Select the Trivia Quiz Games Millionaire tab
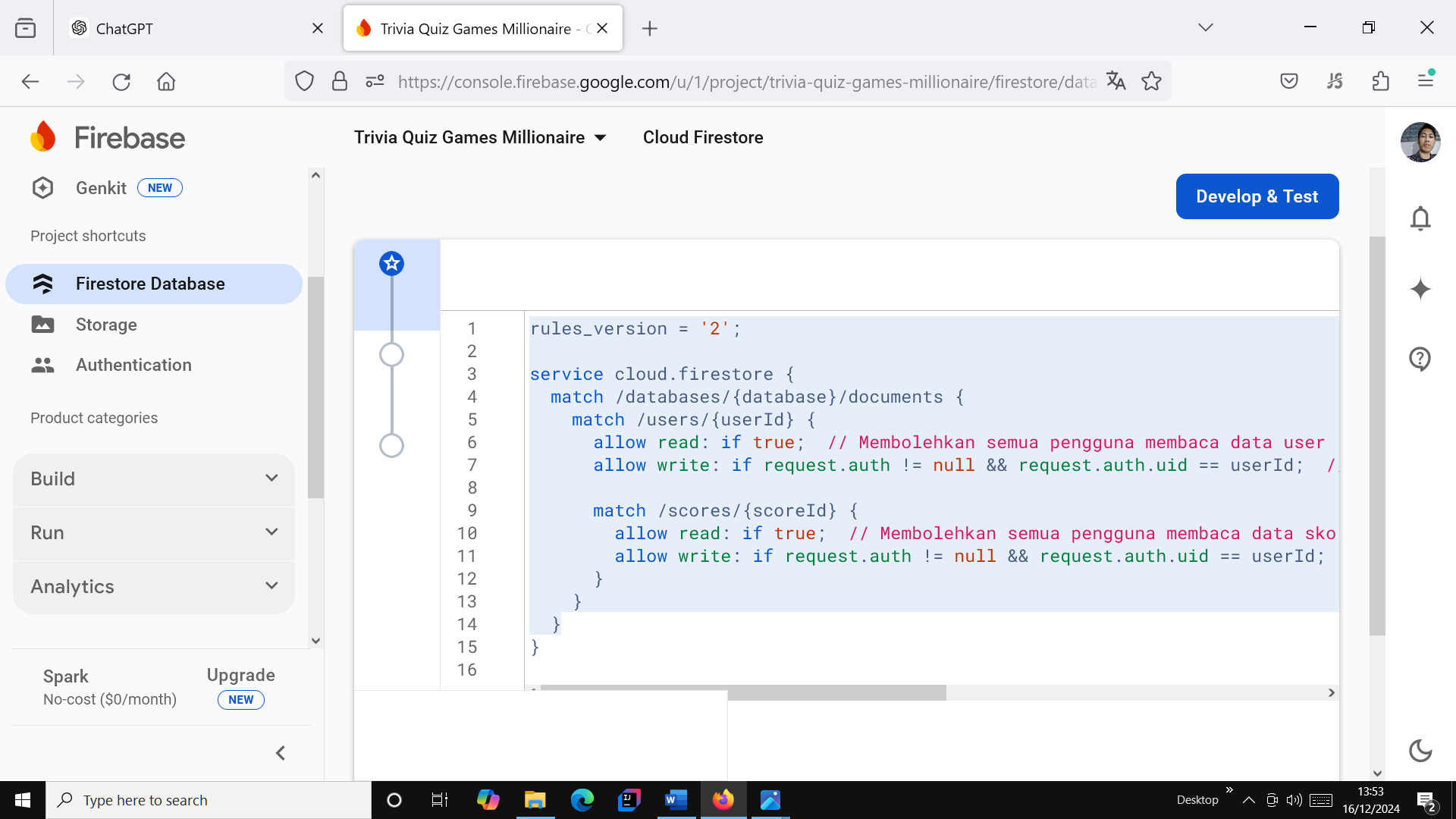 482,28
